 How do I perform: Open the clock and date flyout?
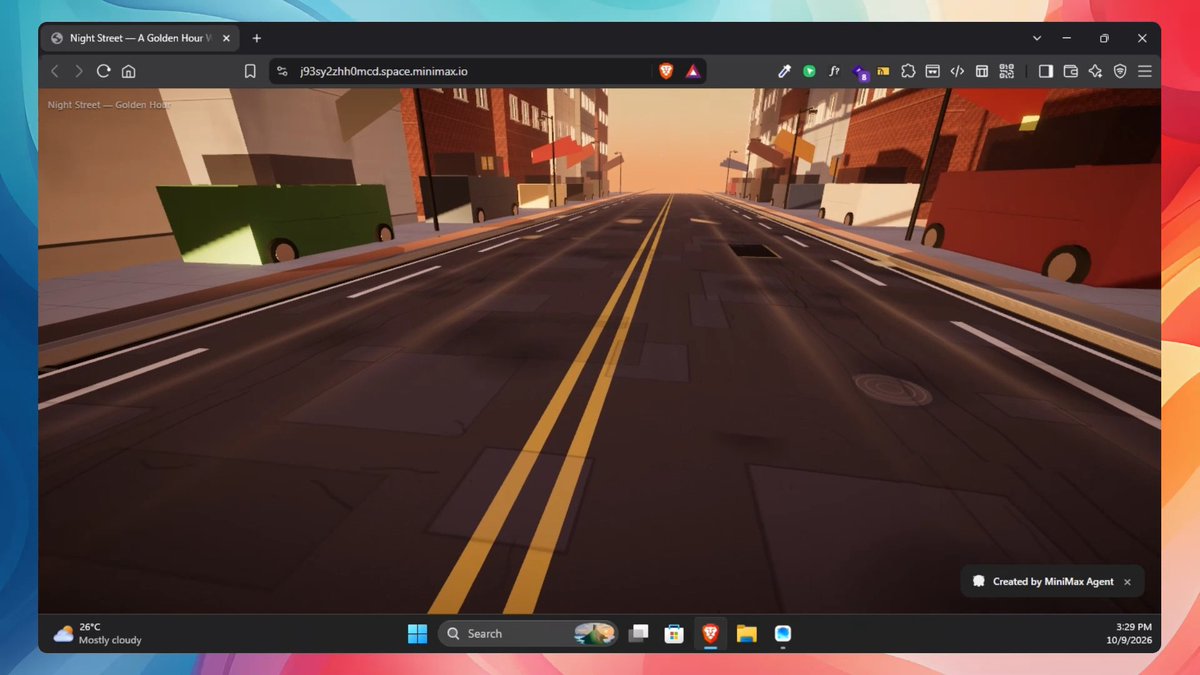[x=1127, y=633]
